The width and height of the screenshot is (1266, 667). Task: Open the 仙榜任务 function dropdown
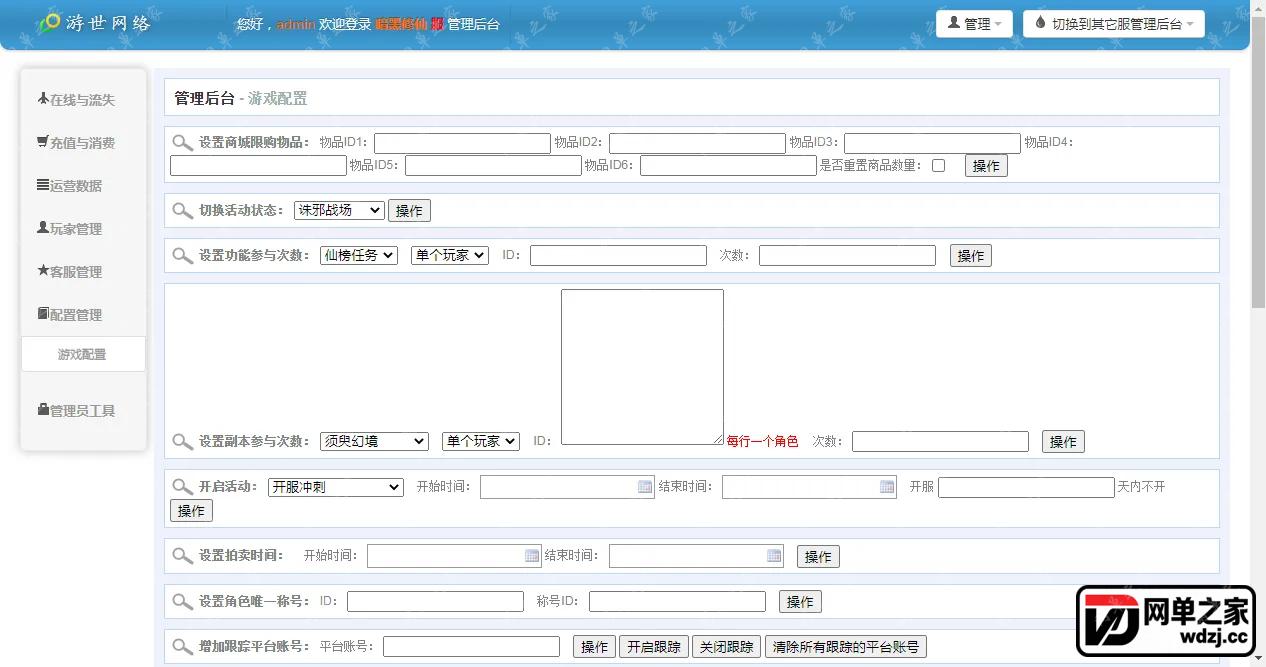point(359,255)
